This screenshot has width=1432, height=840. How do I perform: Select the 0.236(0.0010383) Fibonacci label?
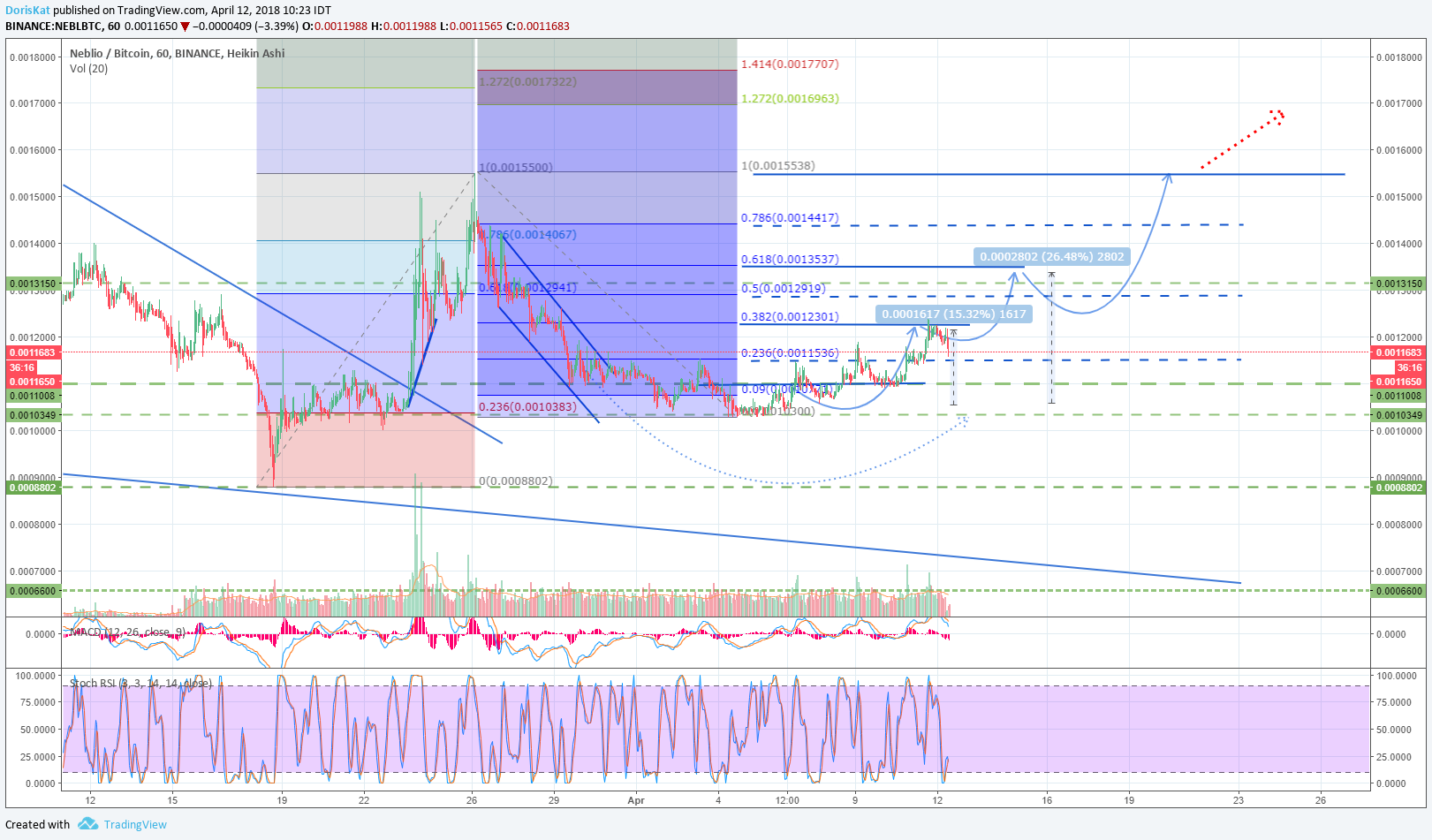pos(527,407)
